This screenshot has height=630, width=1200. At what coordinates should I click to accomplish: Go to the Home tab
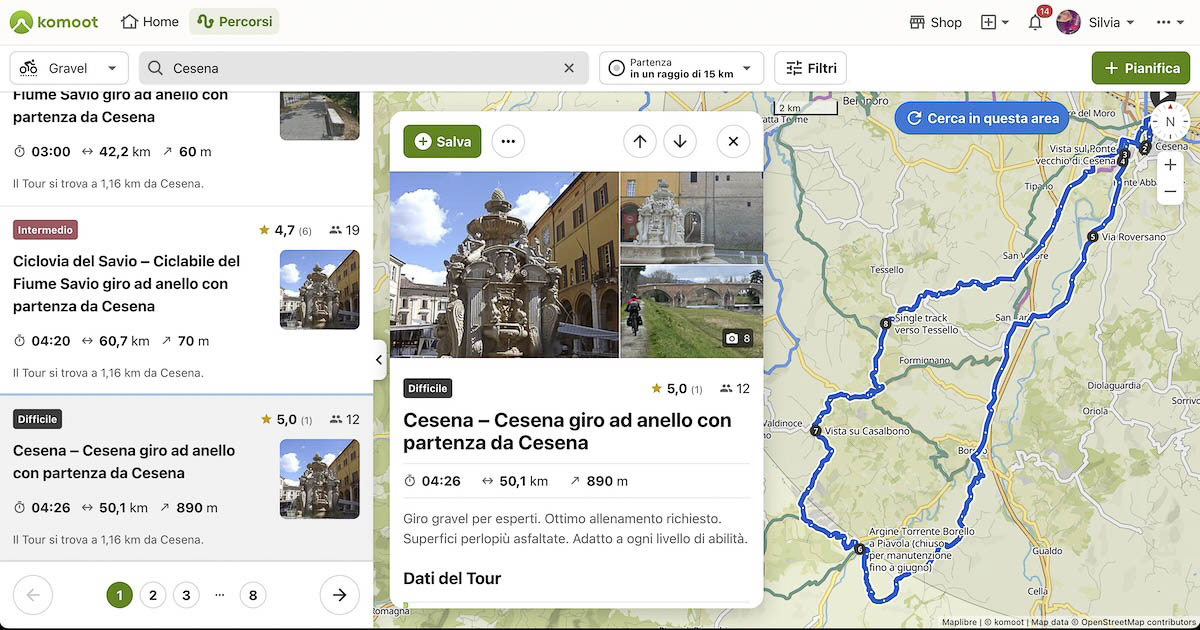150,22
